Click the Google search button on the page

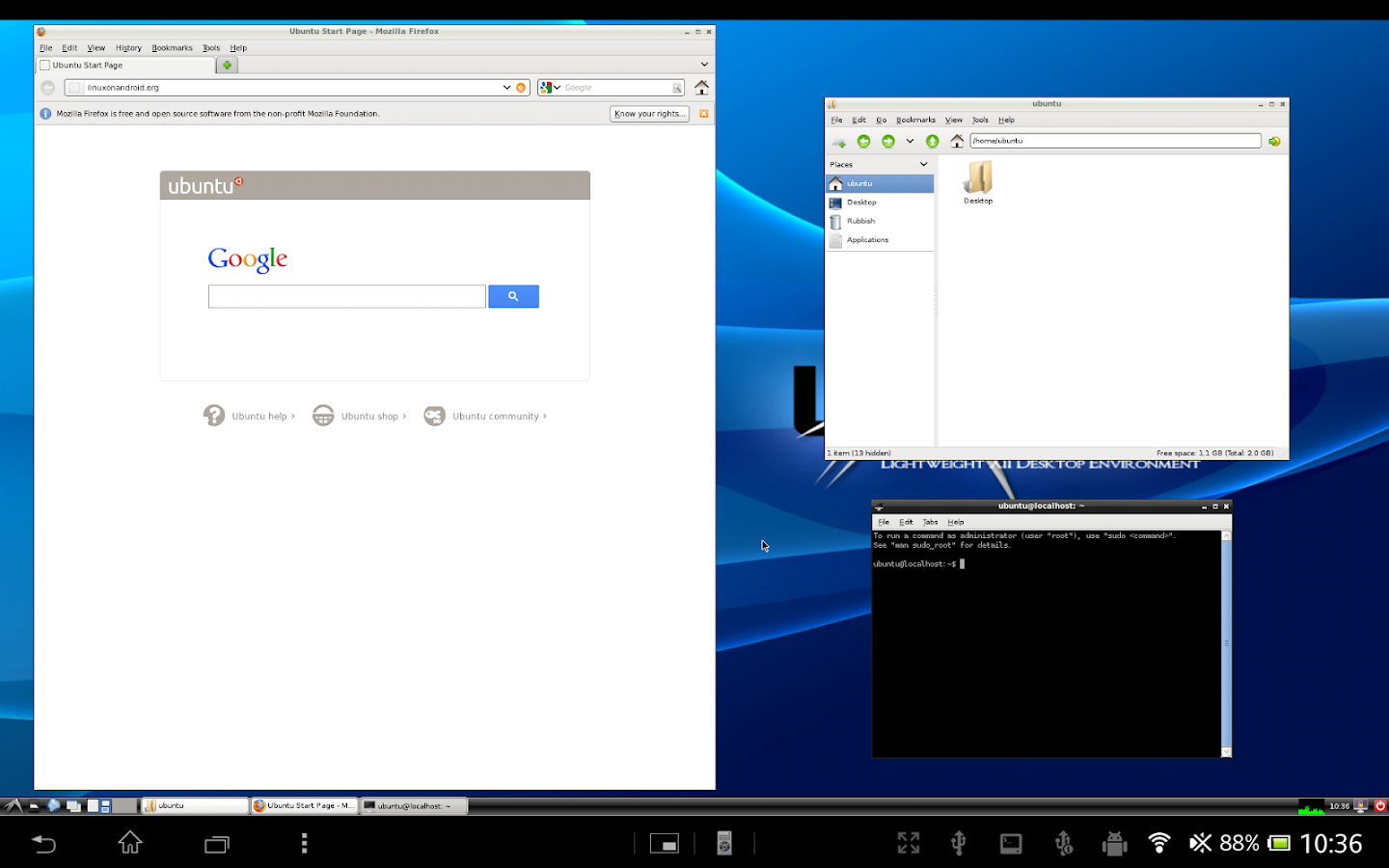pos(513,296)
